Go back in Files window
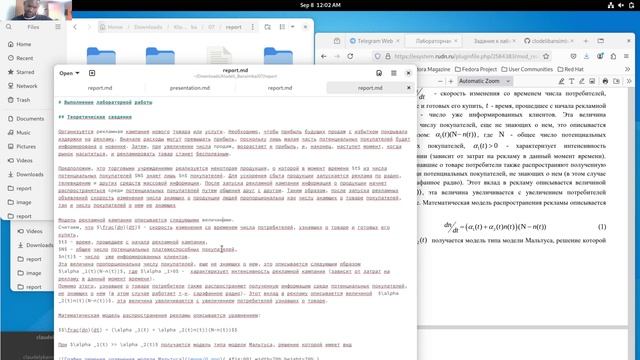The height and width of the screenshot is (360, 640). point(75,27)
